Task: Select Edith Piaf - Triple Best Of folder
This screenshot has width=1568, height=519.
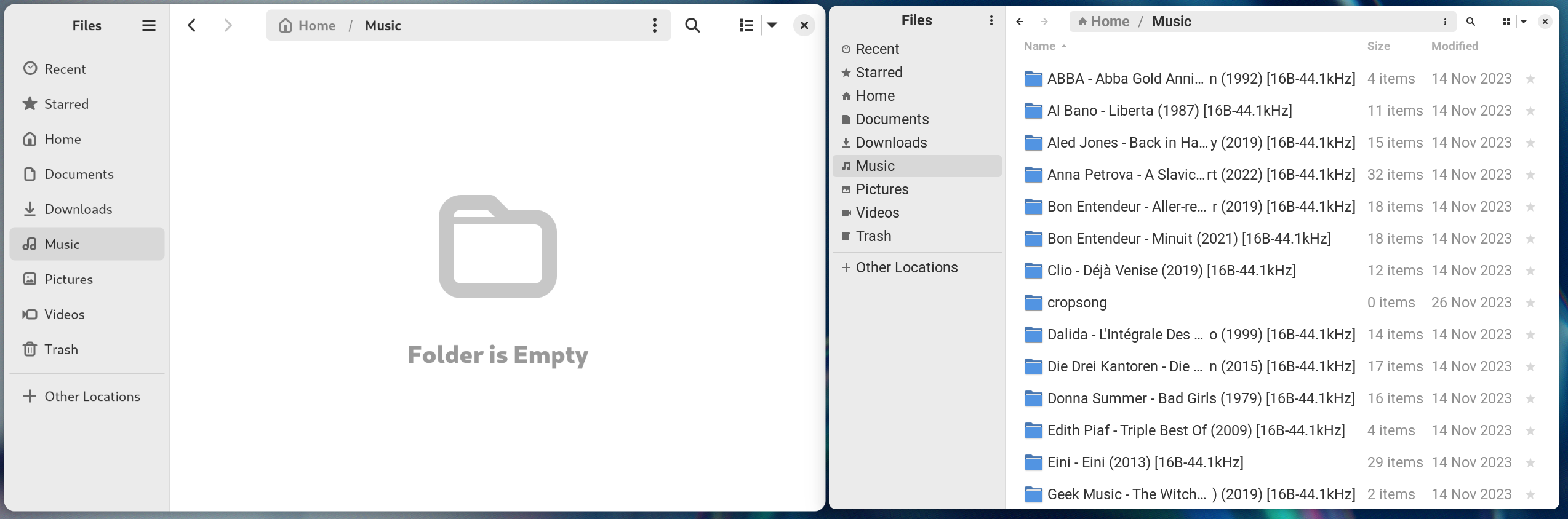Action: click(1282, 430)
